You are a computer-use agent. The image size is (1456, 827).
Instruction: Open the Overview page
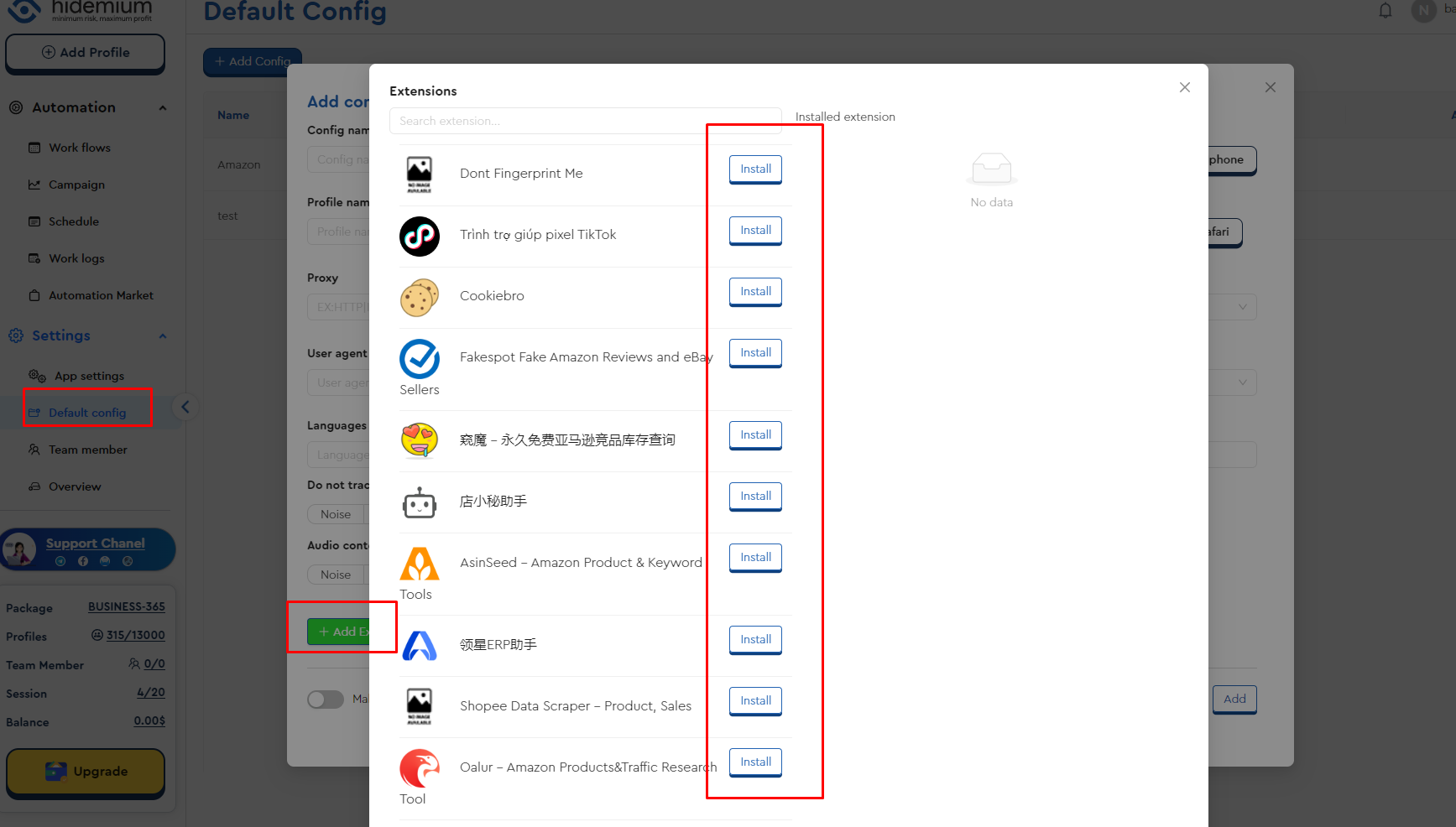coord(75,486)
